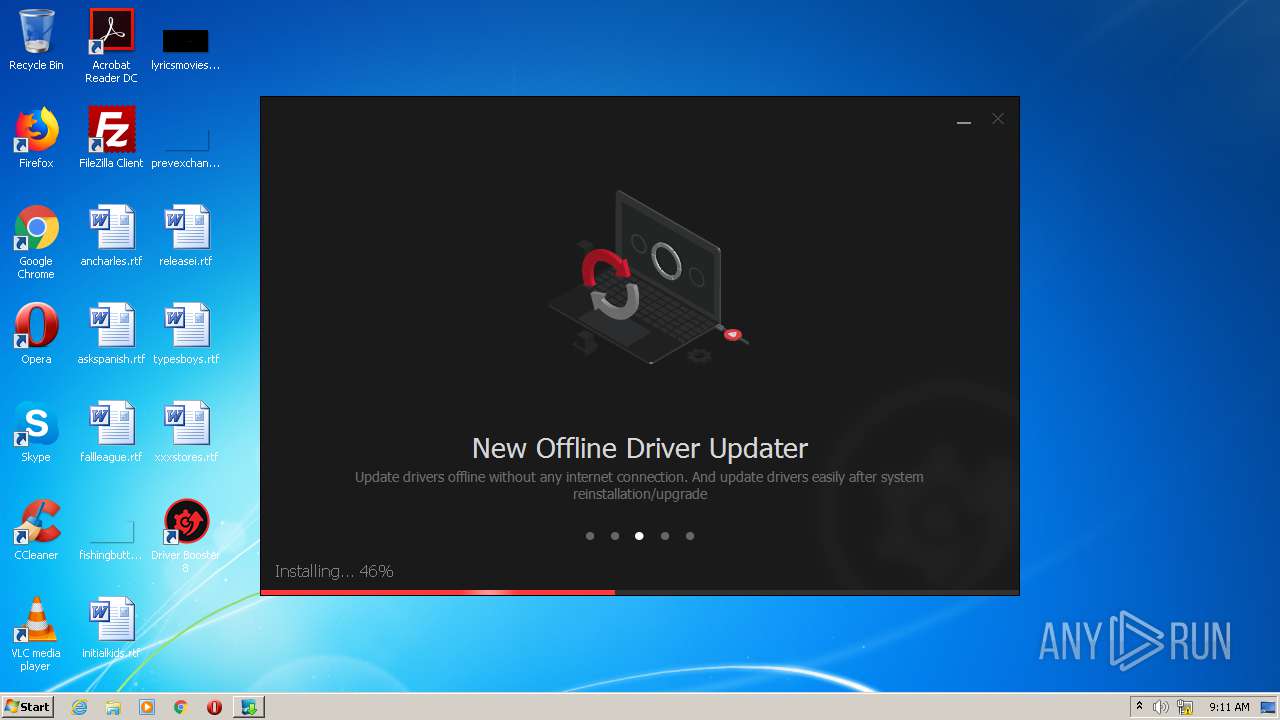Select releasei.rtf file icon
Viewport: 1280px width, 720px height.
click(x=186, y=236)
